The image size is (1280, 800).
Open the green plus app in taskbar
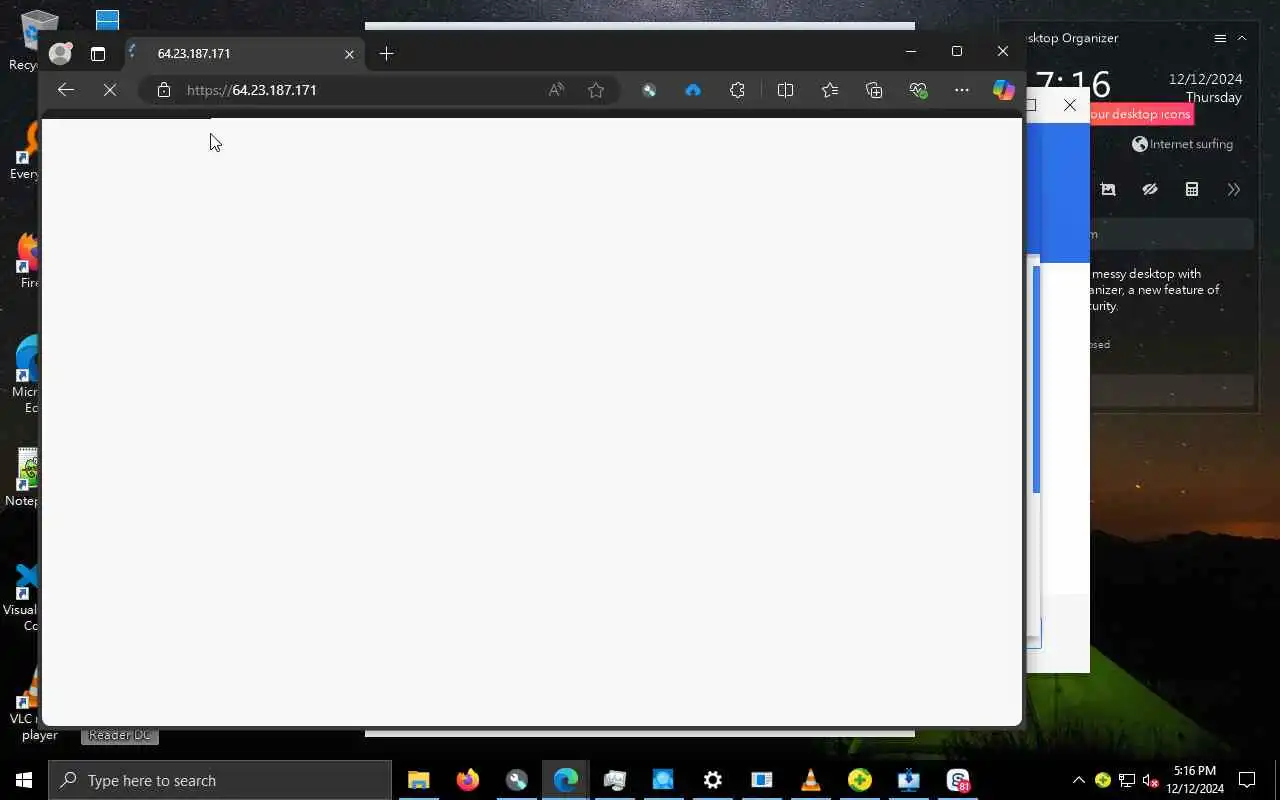point(859,780)
